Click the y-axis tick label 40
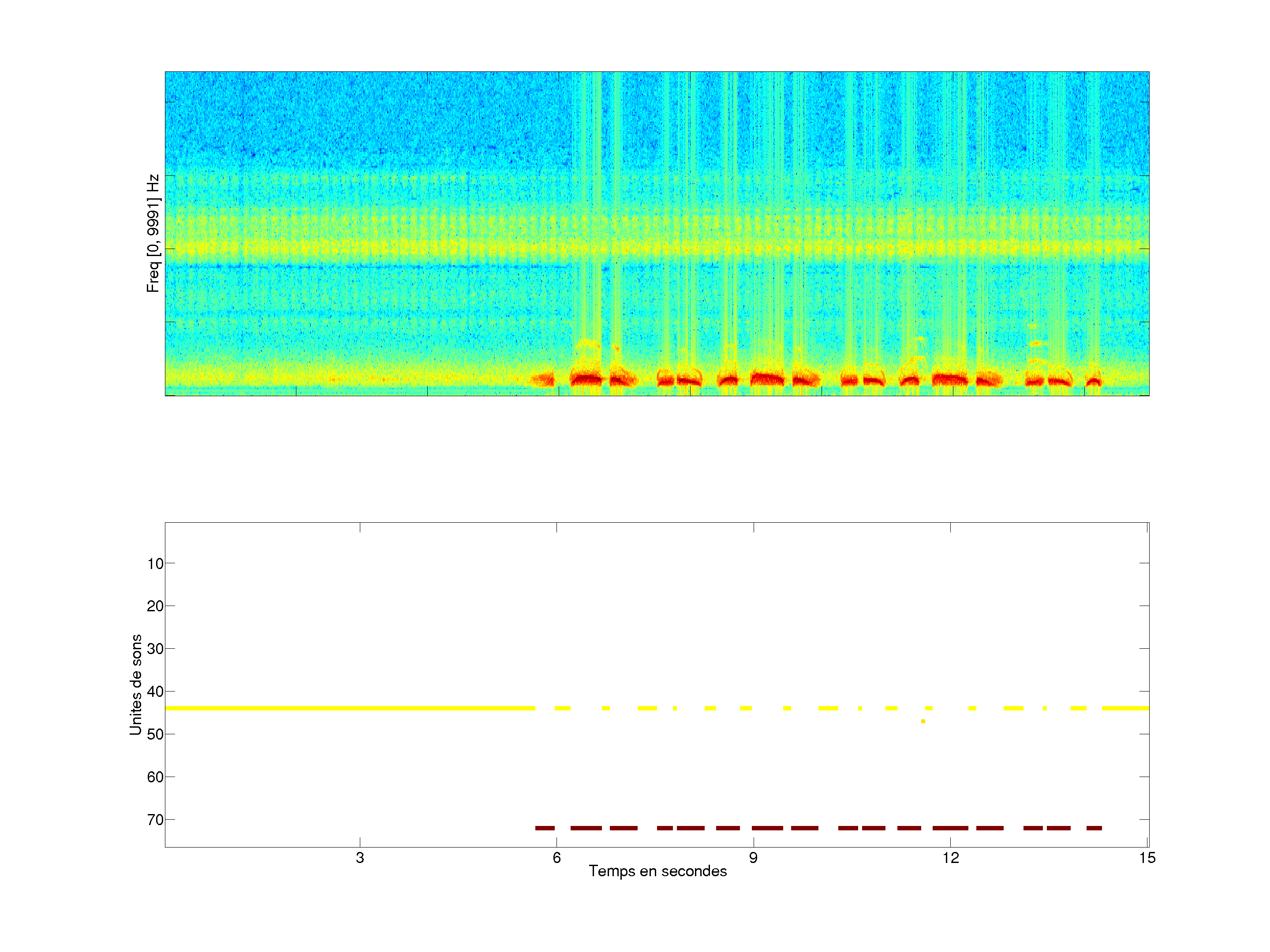The image size is (1270, 952). 155,692
